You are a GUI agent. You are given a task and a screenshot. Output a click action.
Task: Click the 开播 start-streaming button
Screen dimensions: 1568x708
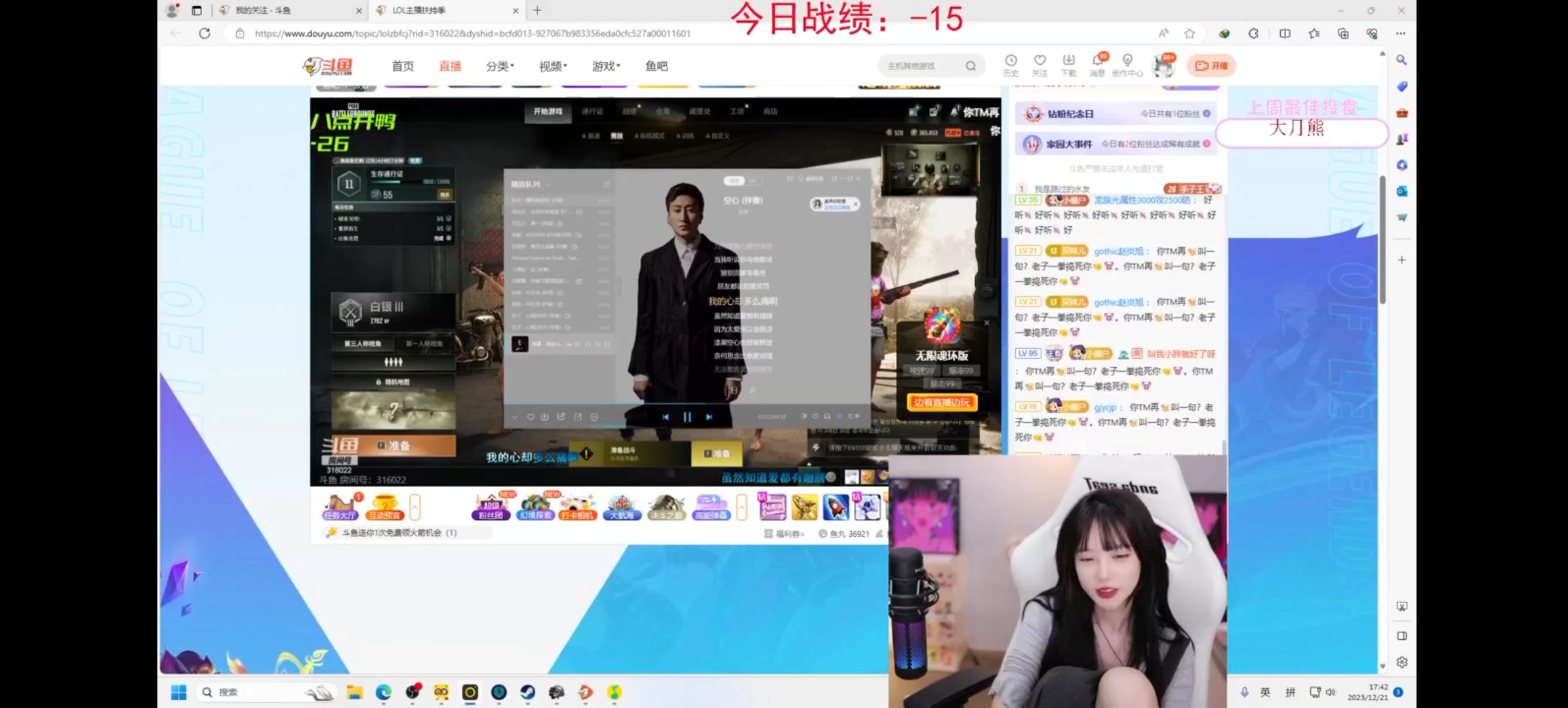[1211, 66]
